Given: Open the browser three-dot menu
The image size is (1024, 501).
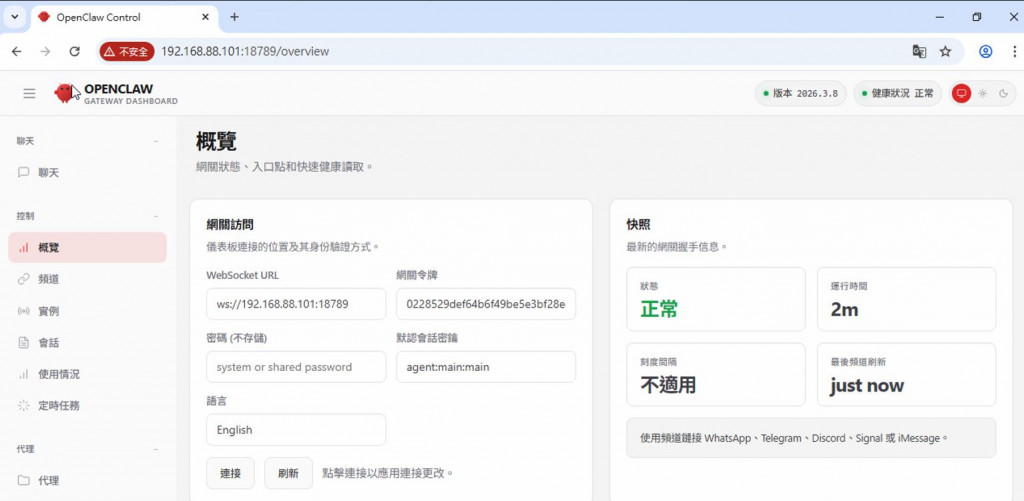Looking at the screenshot, I should (x=1014, y=52).
